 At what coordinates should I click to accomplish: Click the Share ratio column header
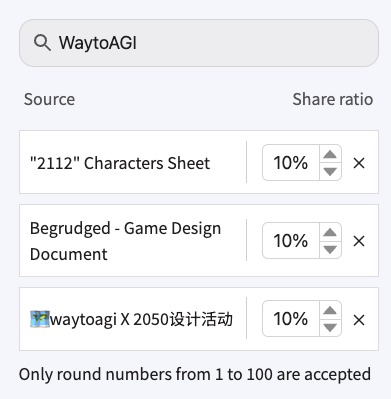[333, 99]
